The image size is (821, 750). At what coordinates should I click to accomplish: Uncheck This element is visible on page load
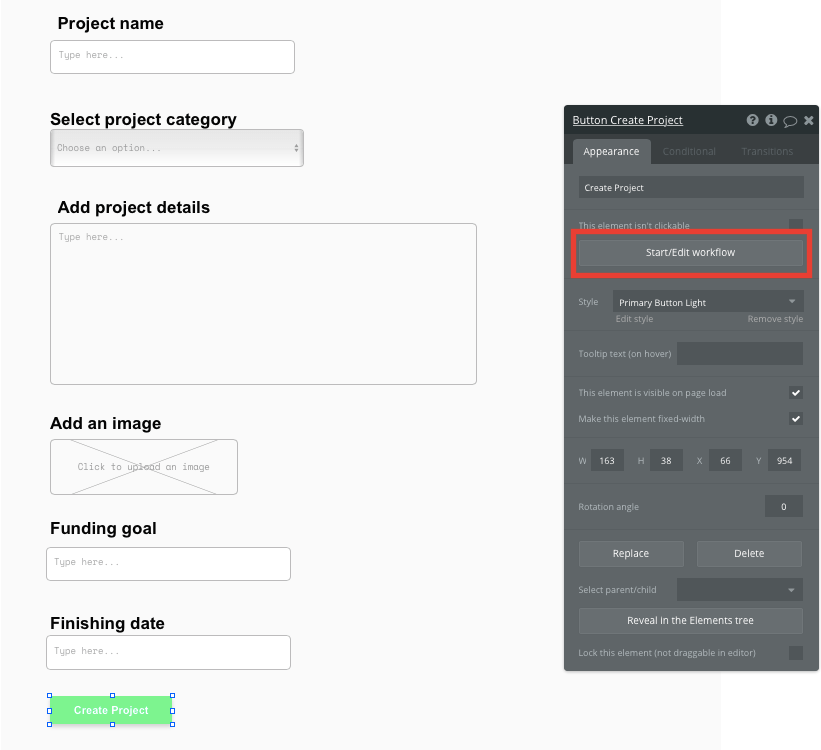click(797, 392)
